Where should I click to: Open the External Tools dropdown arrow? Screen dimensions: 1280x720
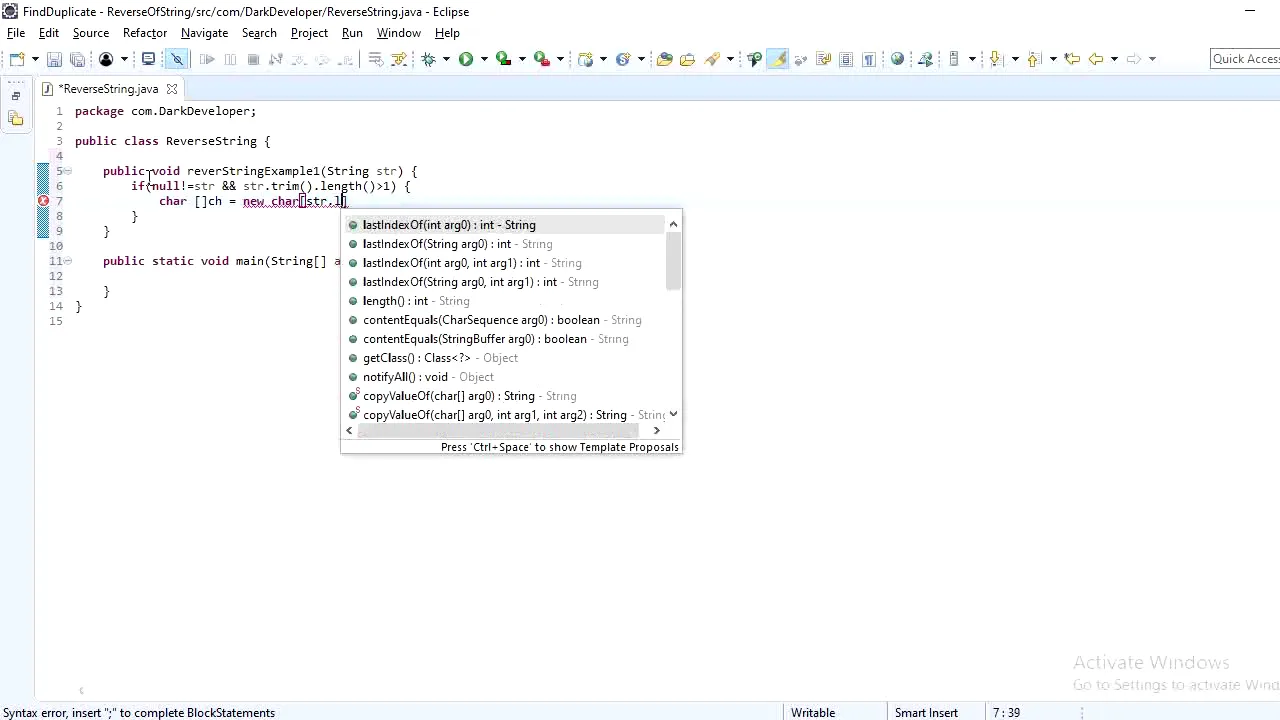point(560,59)
